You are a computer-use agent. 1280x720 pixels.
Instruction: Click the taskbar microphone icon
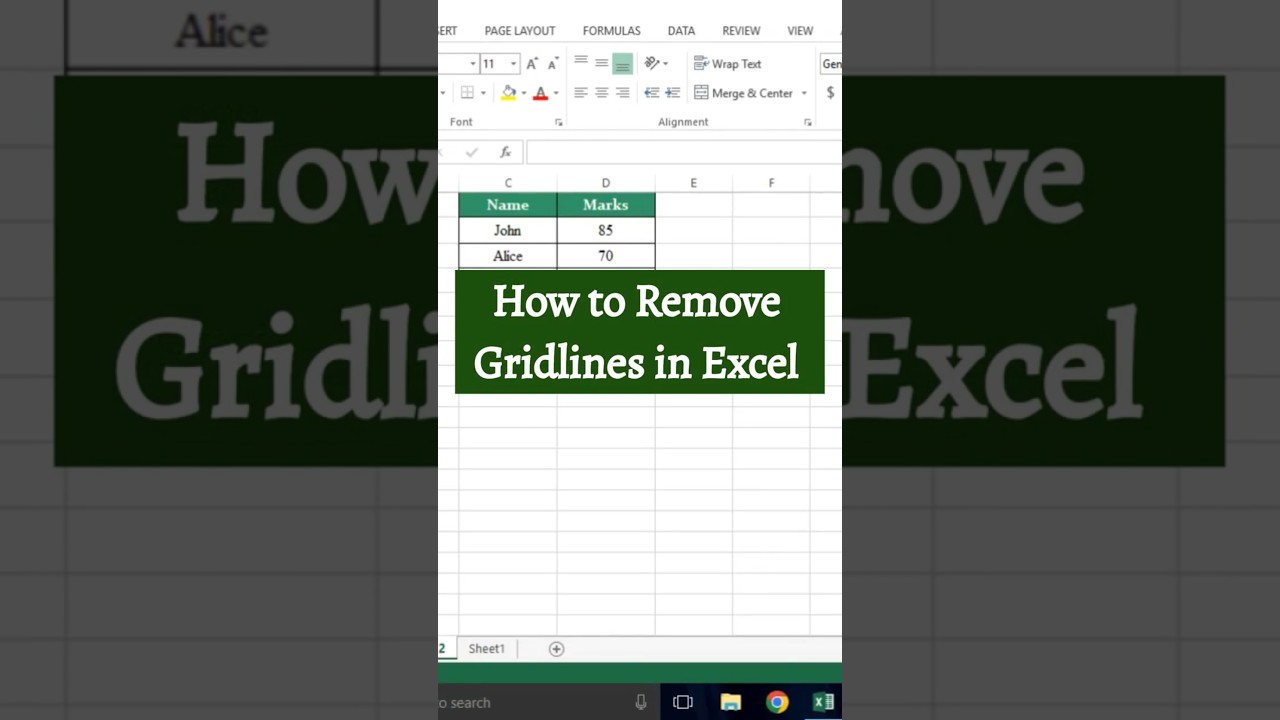click(641, 702)
